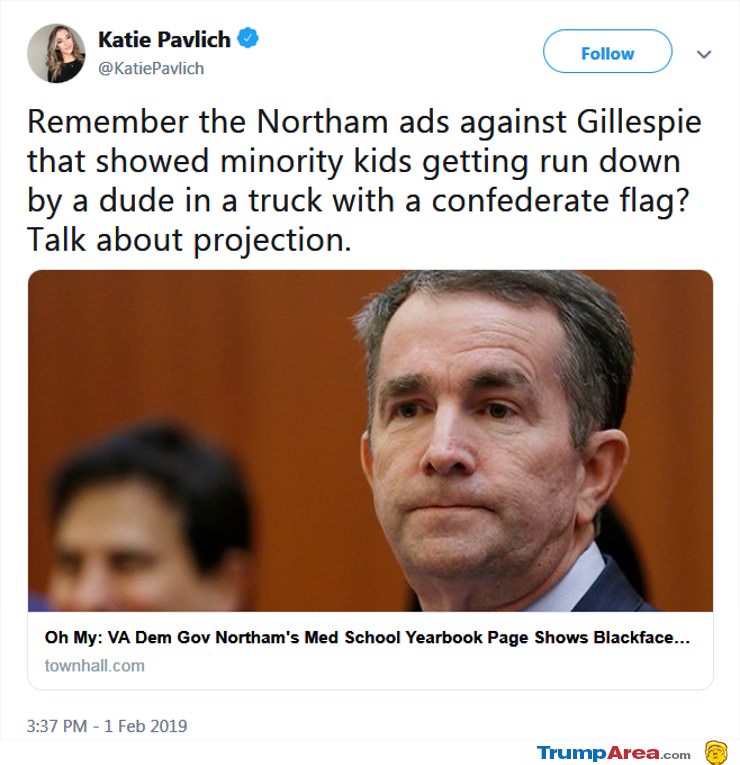Click the cartoon head watermark icon

point(716,752)
